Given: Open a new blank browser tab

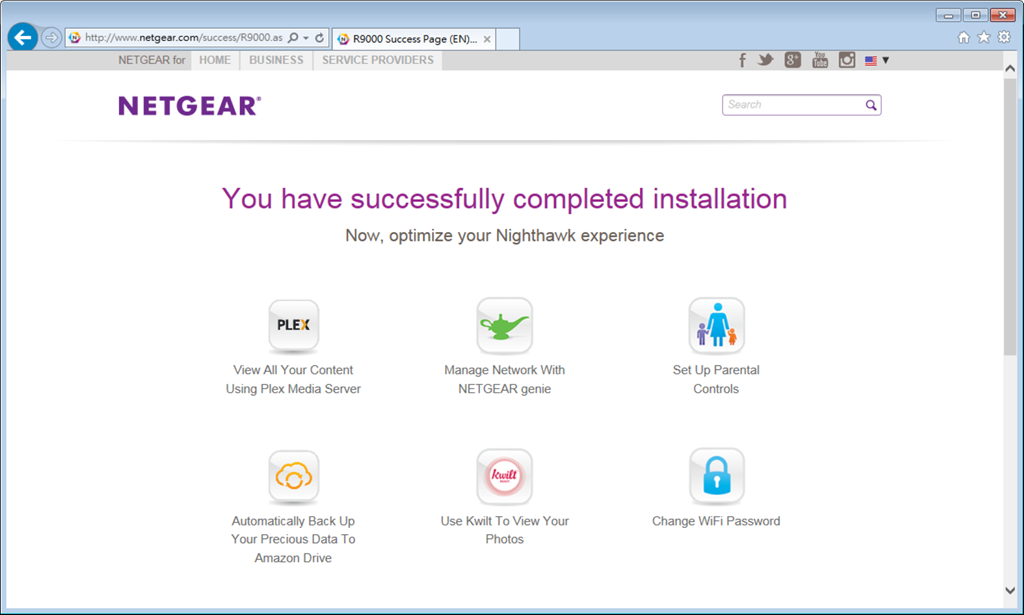Looking at the screenshot, I should pos(508,39).
